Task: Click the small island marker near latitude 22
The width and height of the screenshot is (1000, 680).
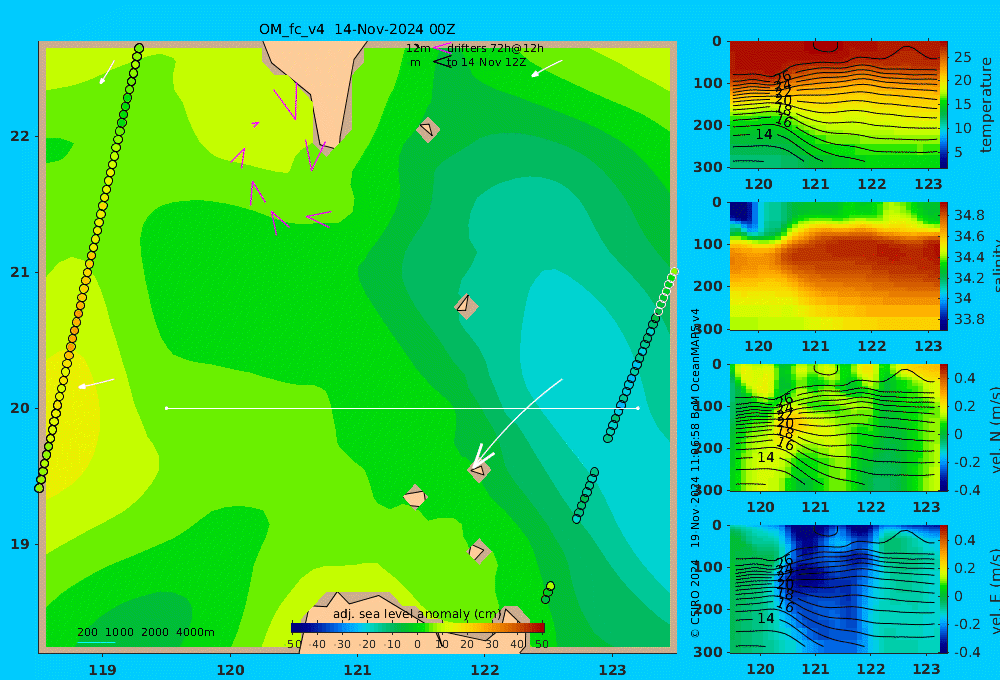Action: point(428,129)
